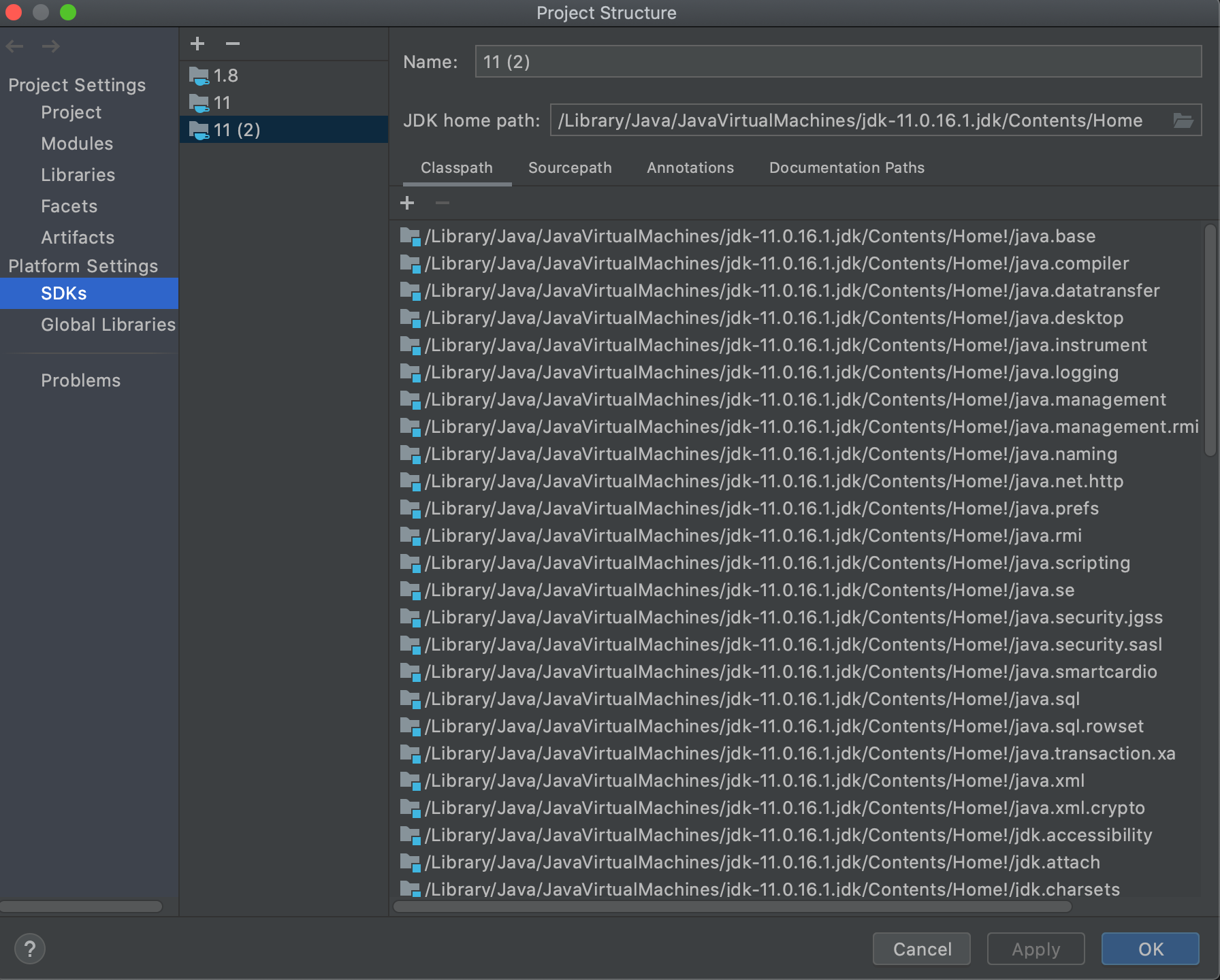Image resolution: width=1220 pixels, height=980 pixels.
Task: Click the classpath horizontal scrollbar
Action: tap(733, 906)
